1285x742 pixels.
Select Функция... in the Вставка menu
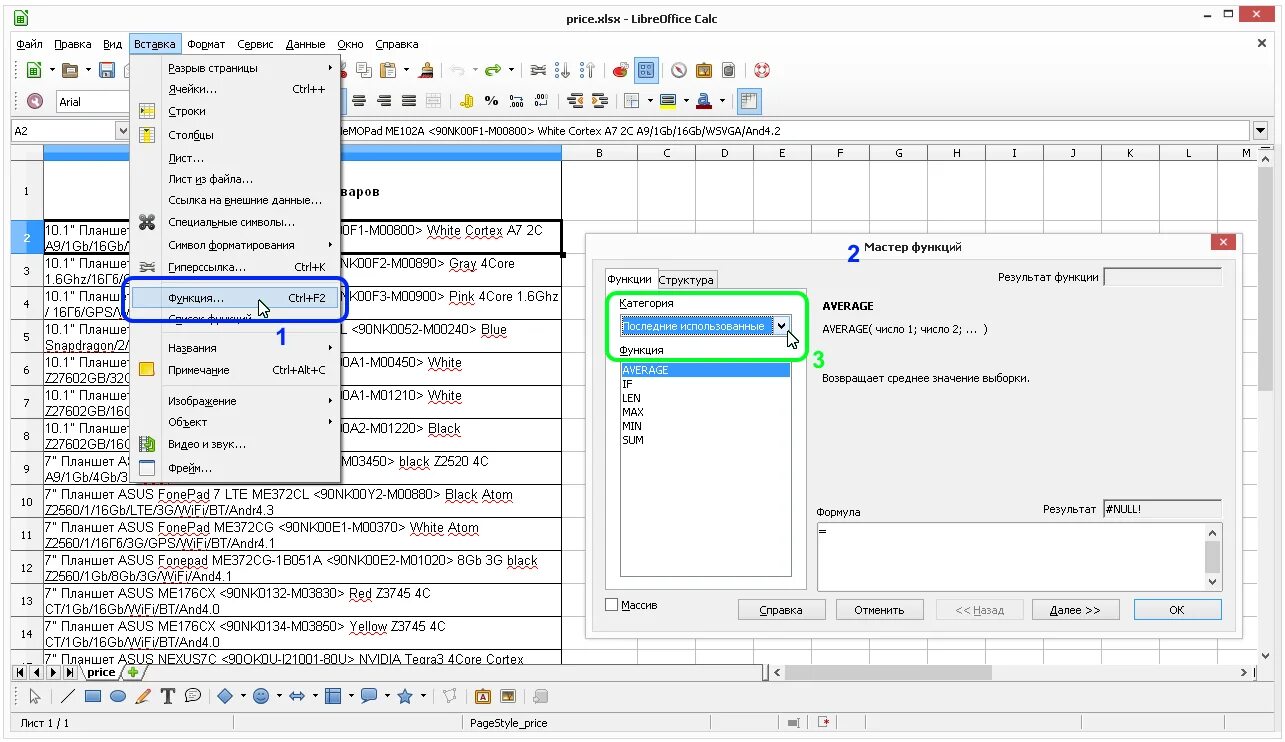click(x=236, y=298)
